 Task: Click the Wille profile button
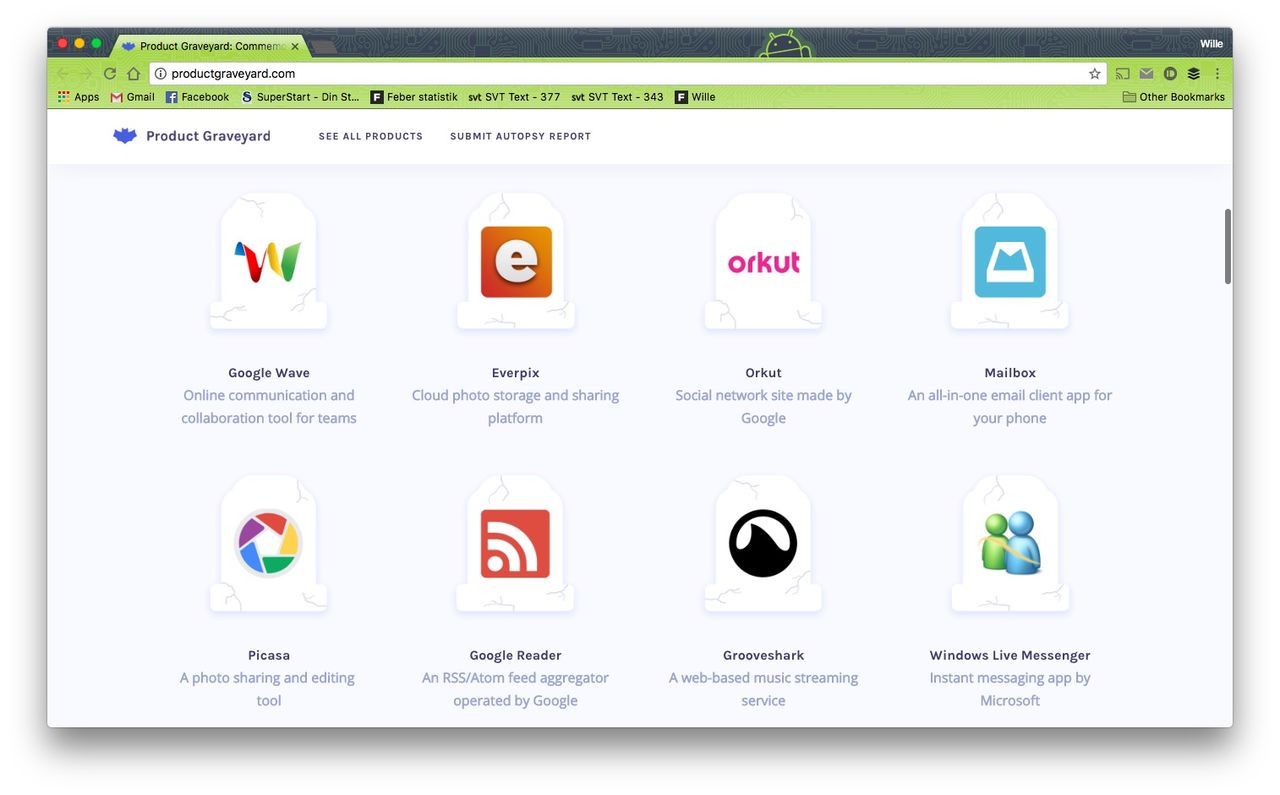pyautogui.click(x=1211, y=44)
